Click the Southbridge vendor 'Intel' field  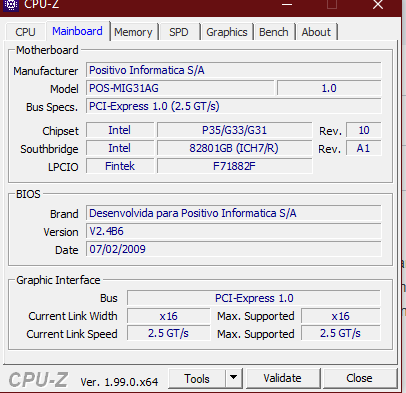point(120,148)
